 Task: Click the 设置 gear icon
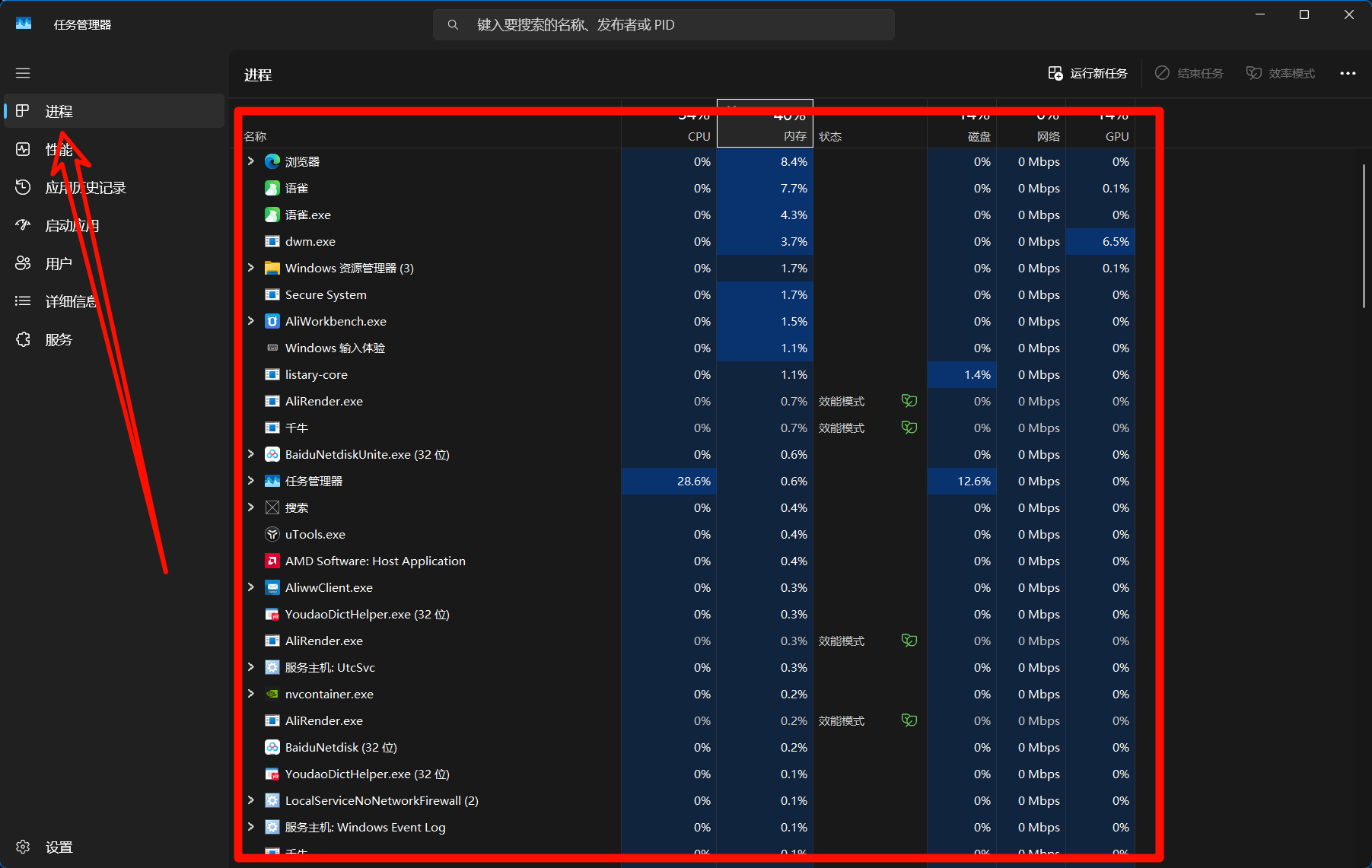click(x=23, y=847)
